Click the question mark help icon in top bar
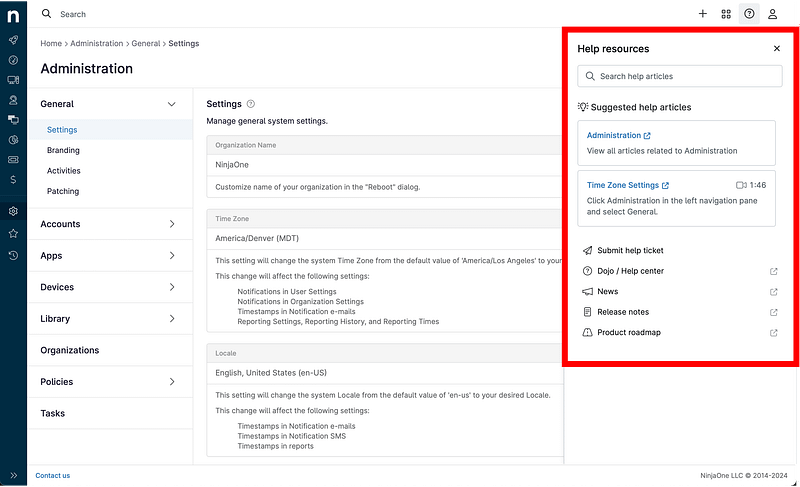The height and width of the screenshot is (487, 800). pos(749,14)
